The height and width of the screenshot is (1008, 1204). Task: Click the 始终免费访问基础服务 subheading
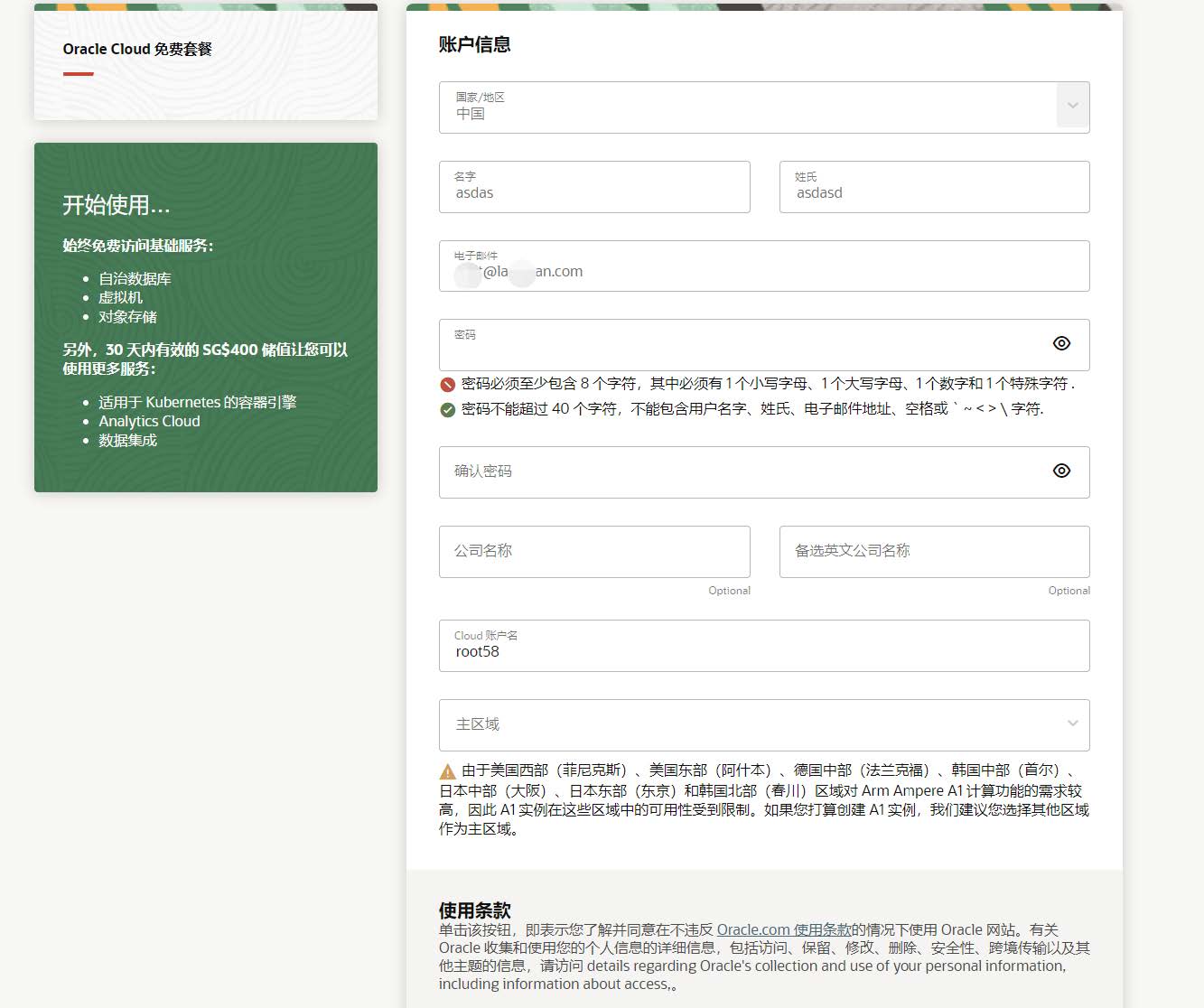point(137,246)
